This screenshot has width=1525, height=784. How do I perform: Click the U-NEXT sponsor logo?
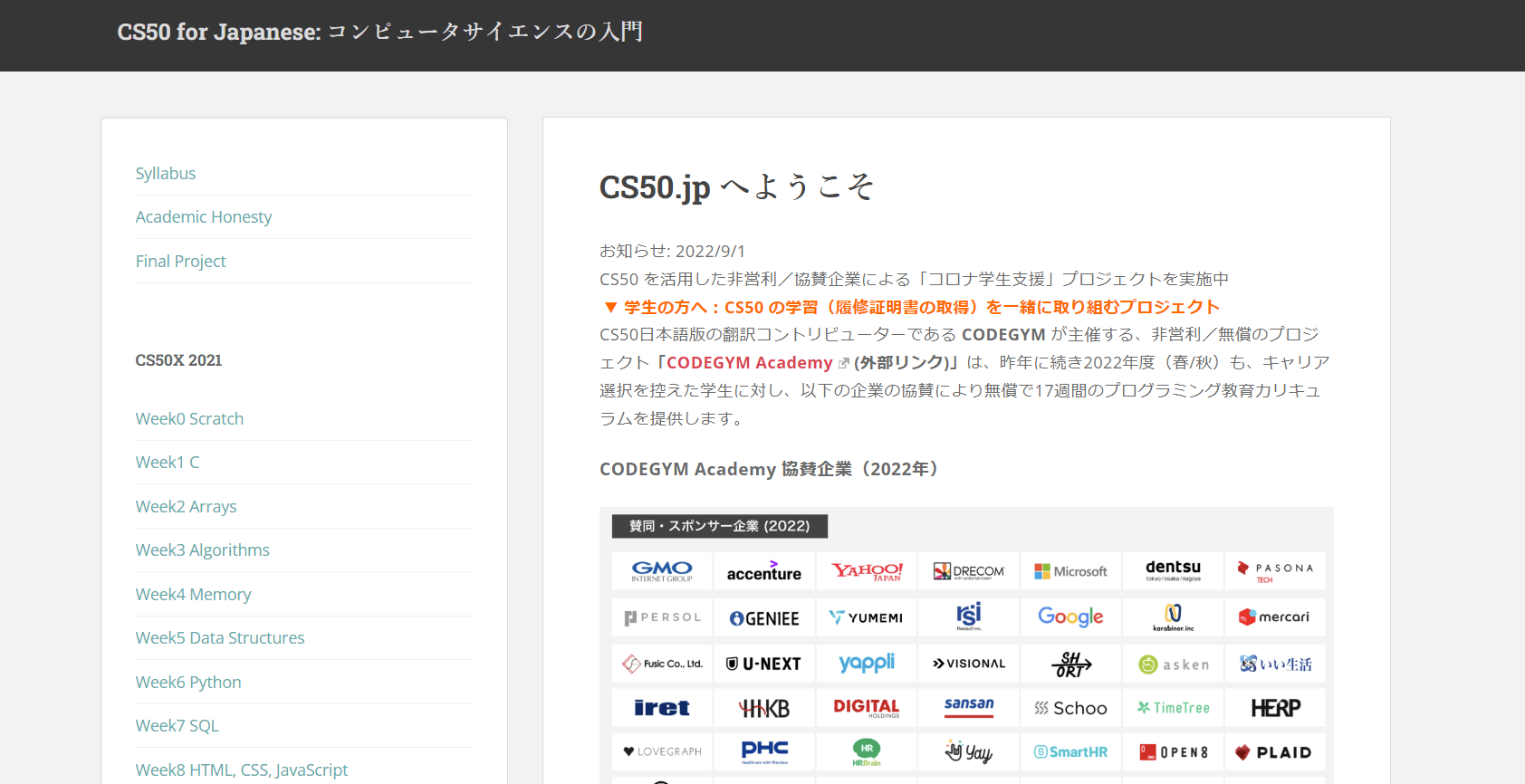point(764,664)
